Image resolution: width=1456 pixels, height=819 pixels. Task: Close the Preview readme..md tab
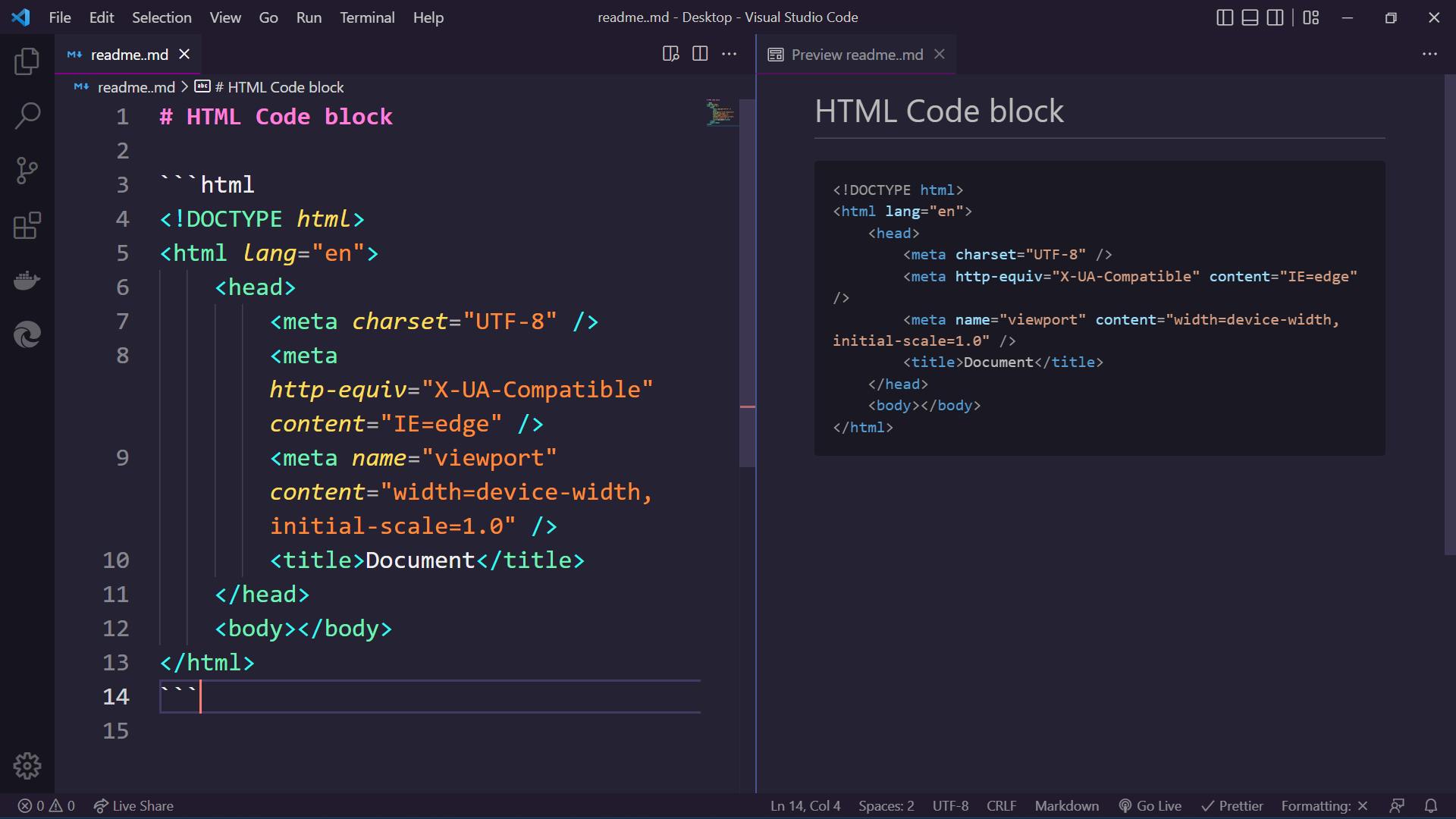coord(940,54)
